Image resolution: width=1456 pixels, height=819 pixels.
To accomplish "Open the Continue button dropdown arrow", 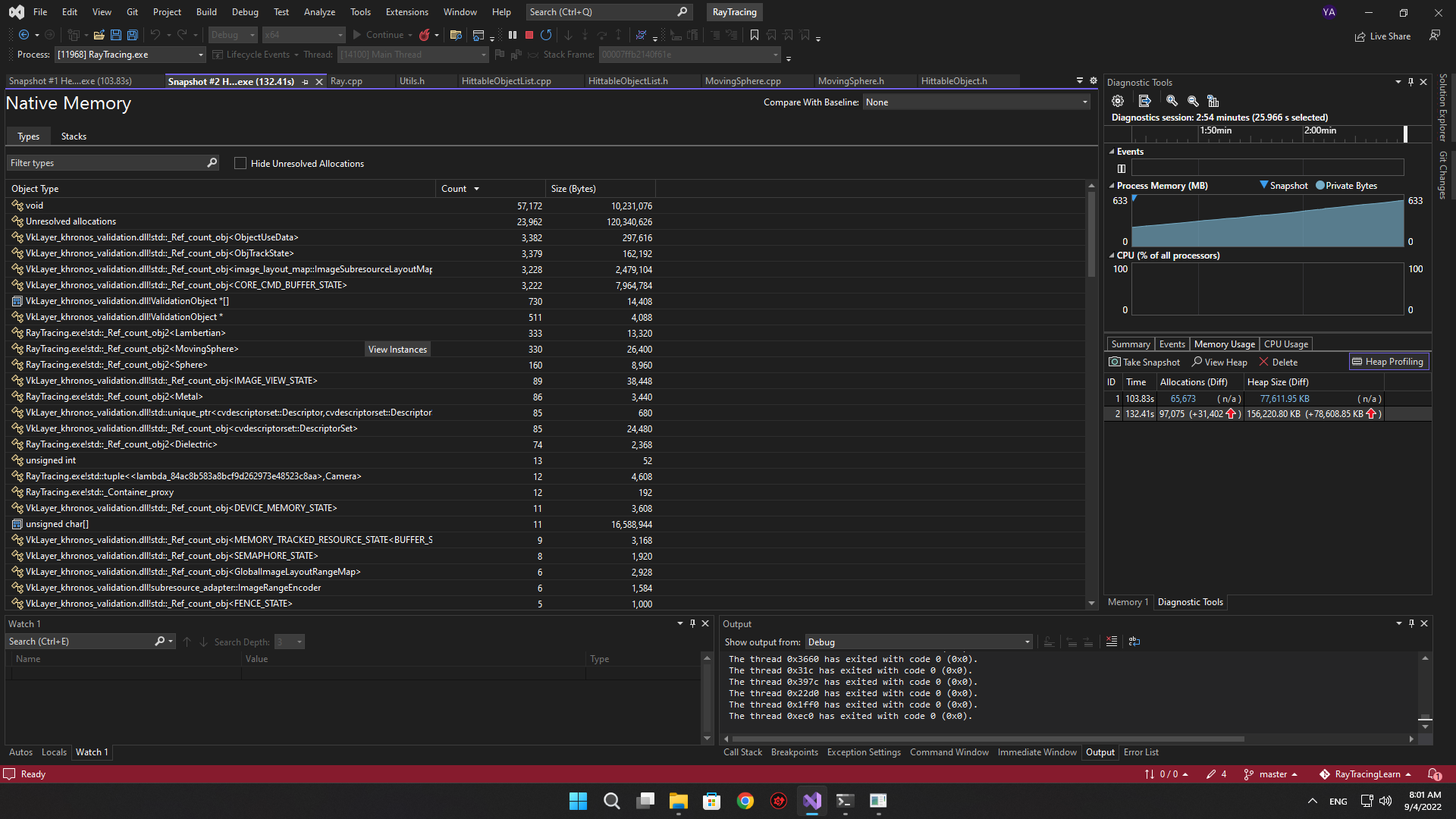I will pos(410,35).
